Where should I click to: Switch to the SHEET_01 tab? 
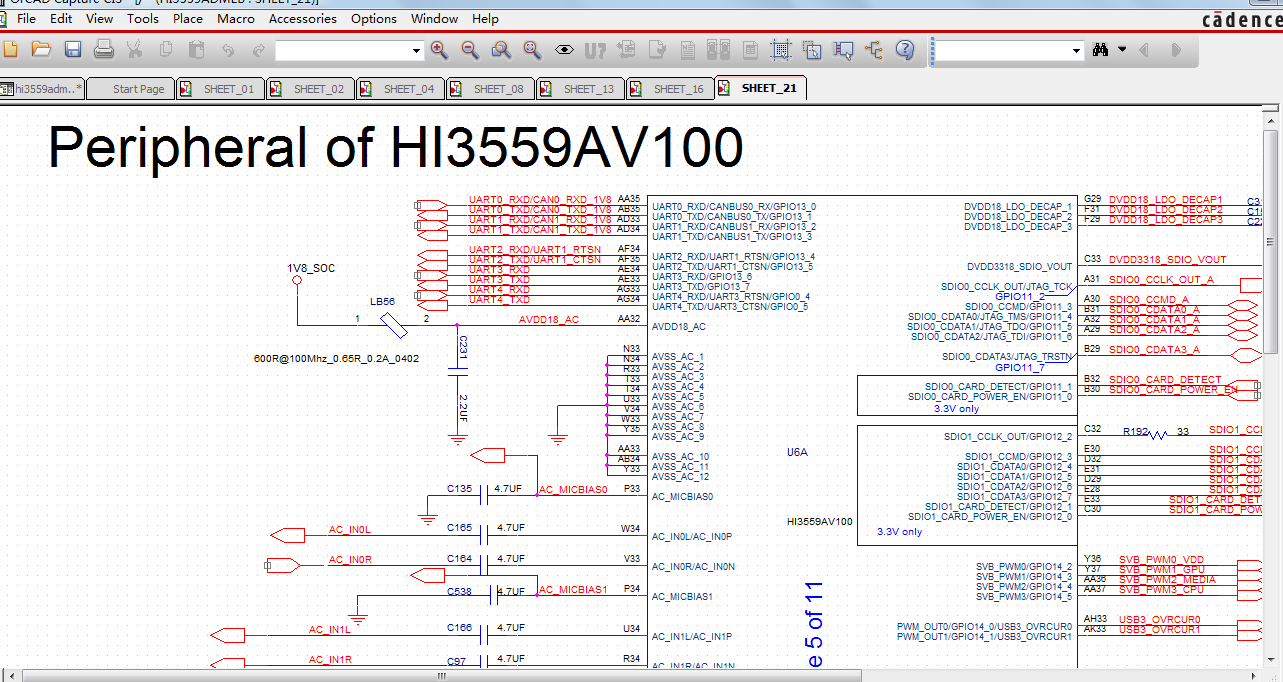[221, 89]
